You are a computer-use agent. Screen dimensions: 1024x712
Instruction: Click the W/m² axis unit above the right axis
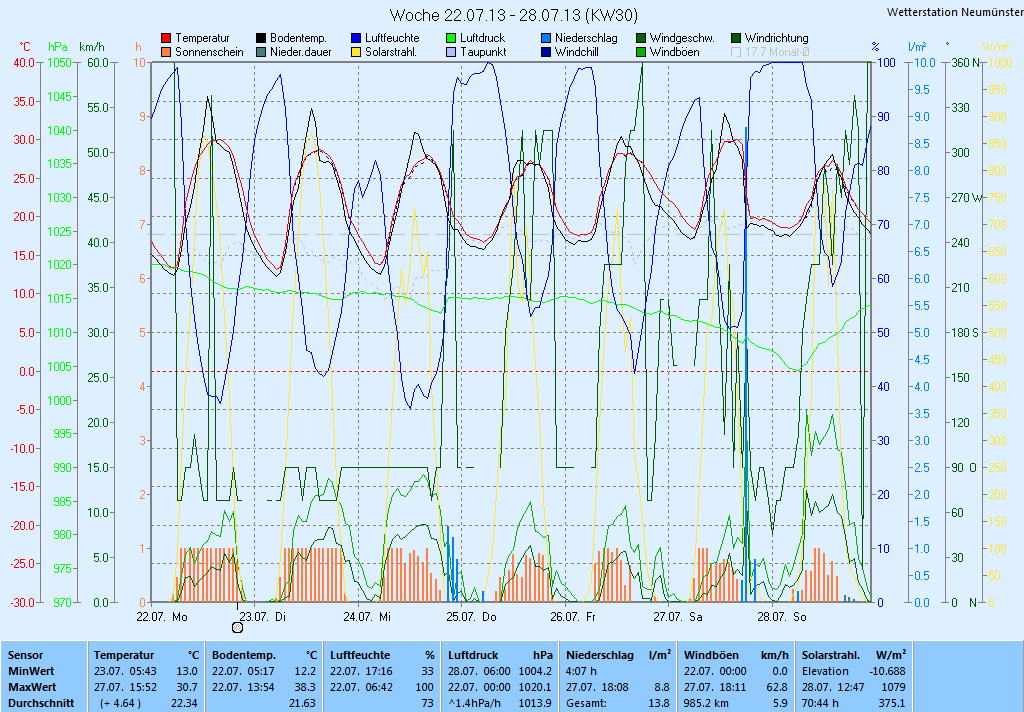(x=995, y=47)
